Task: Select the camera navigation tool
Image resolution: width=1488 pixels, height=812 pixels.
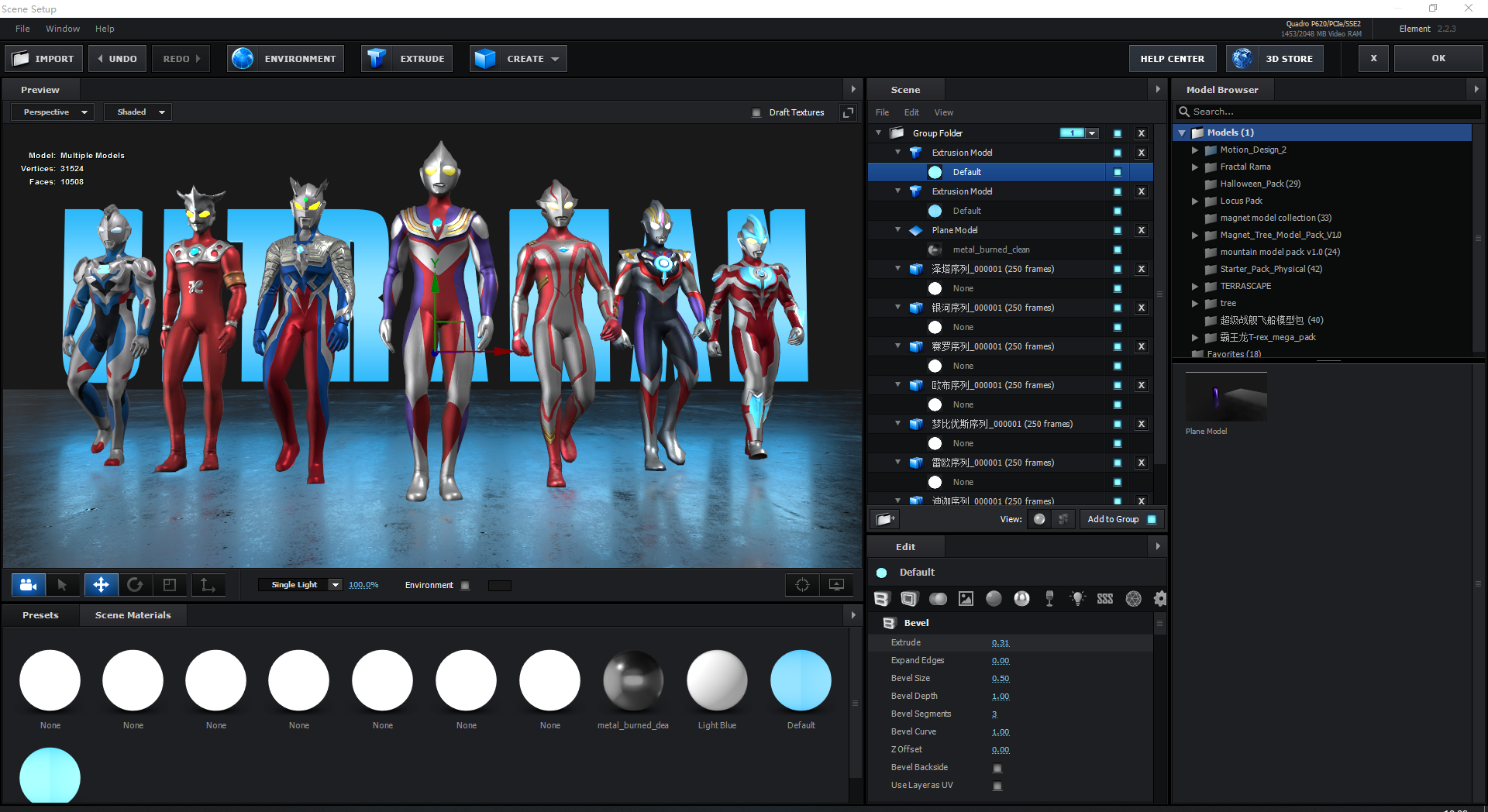Action: [28, 585]
